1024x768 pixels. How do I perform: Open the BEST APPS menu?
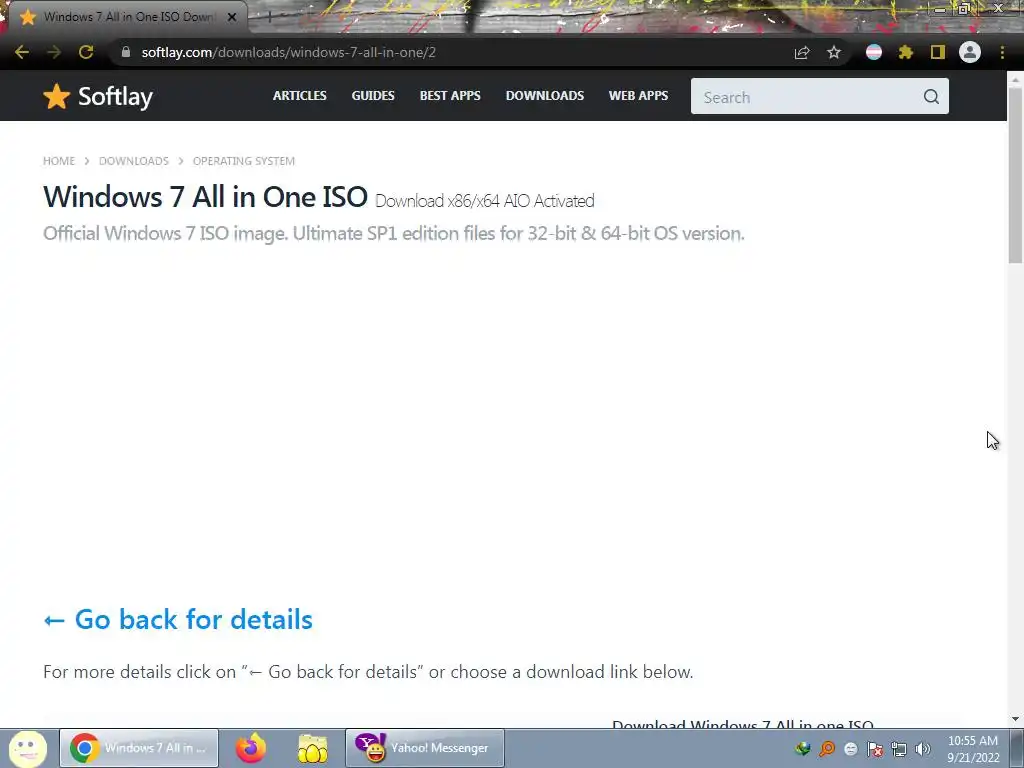click(x=450, y=95)
